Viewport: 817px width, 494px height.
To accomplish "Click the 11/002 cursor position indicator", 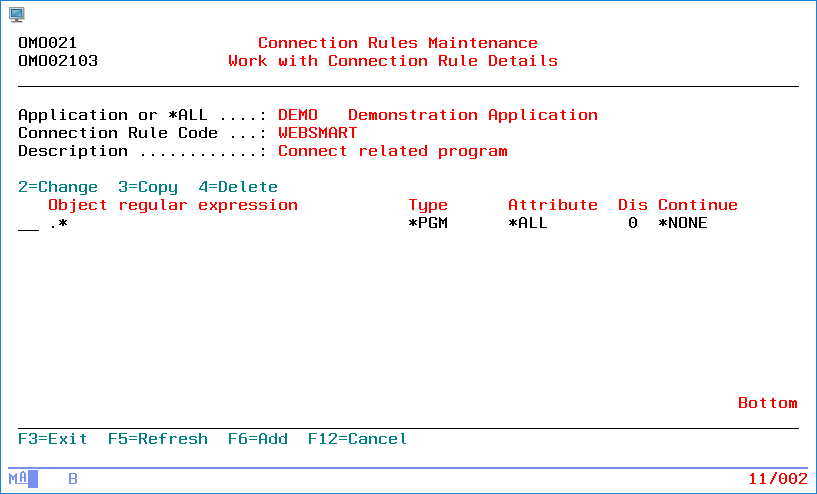I will pos(777,479).
